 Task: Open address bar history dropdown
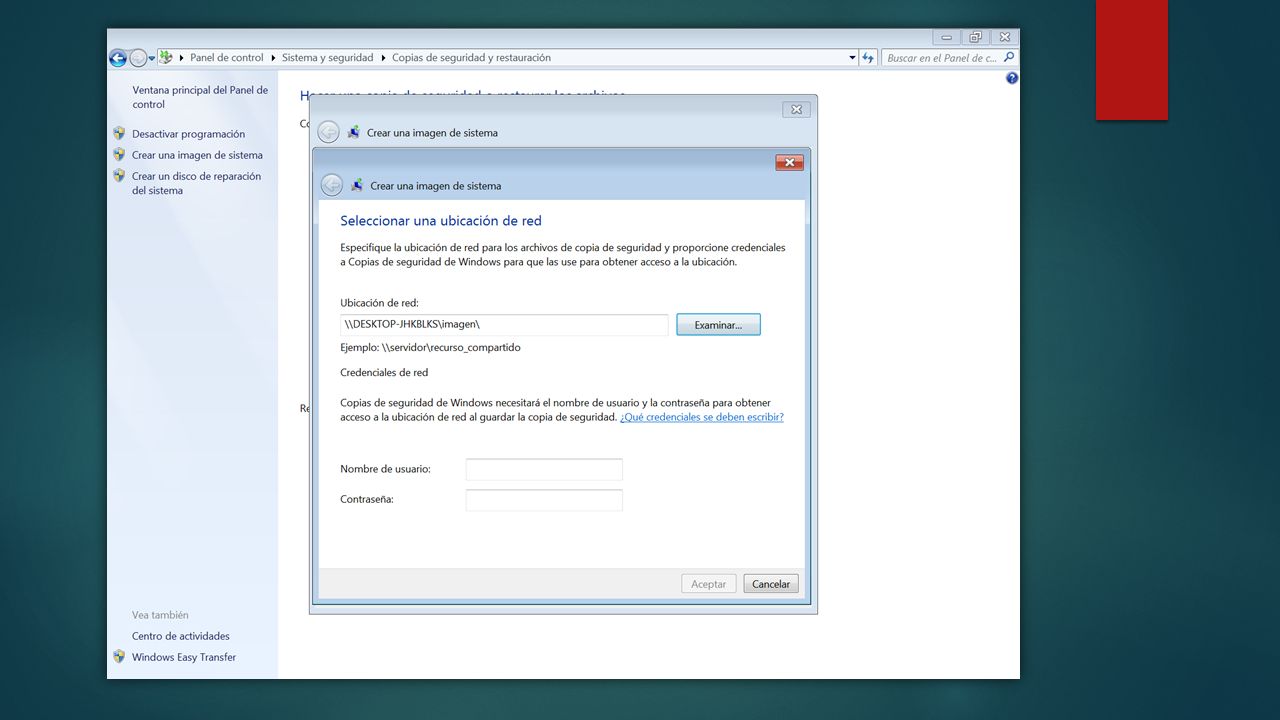(x=852, y=58)
